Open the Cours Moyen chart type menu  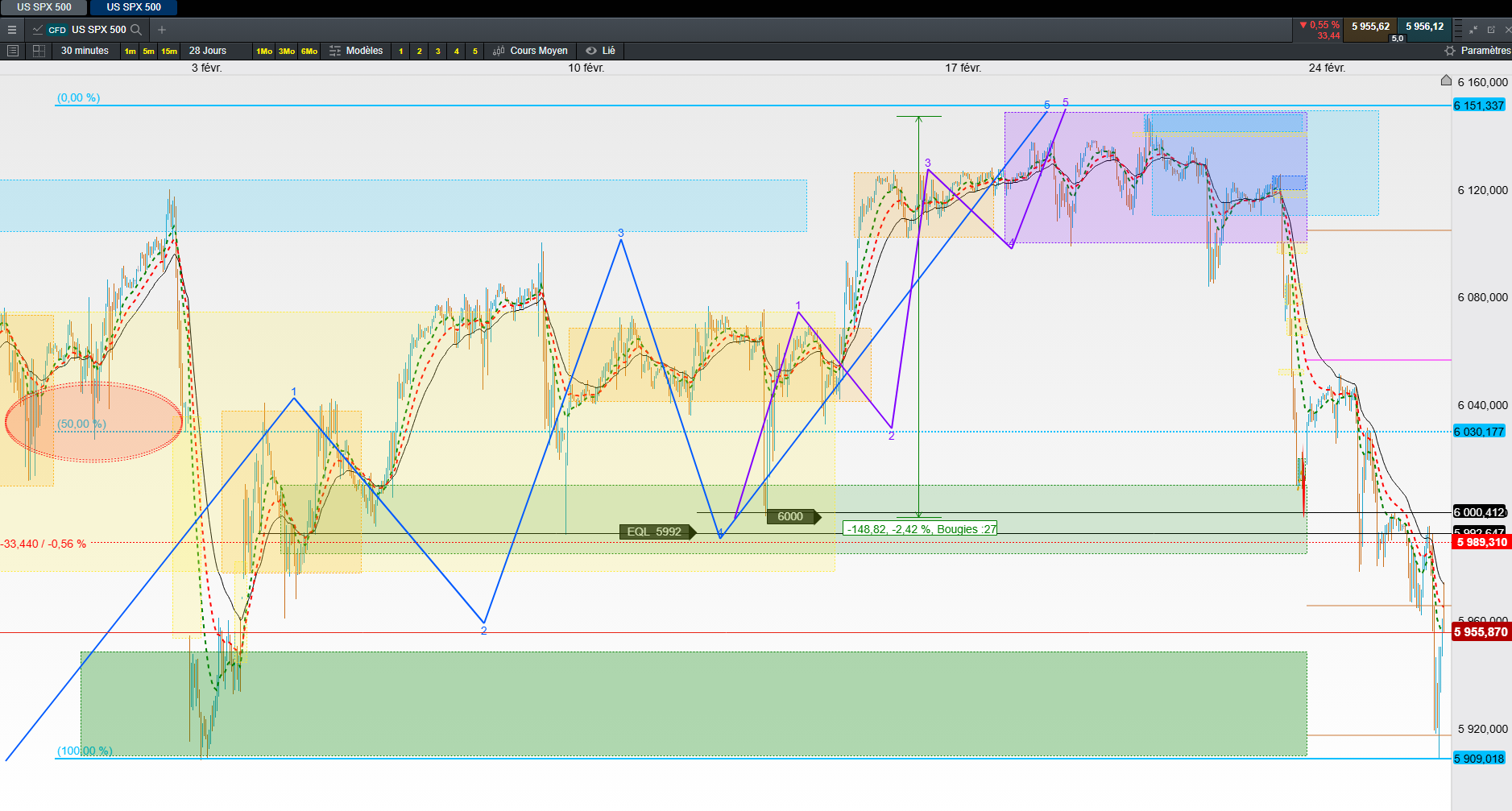point(530,51)
